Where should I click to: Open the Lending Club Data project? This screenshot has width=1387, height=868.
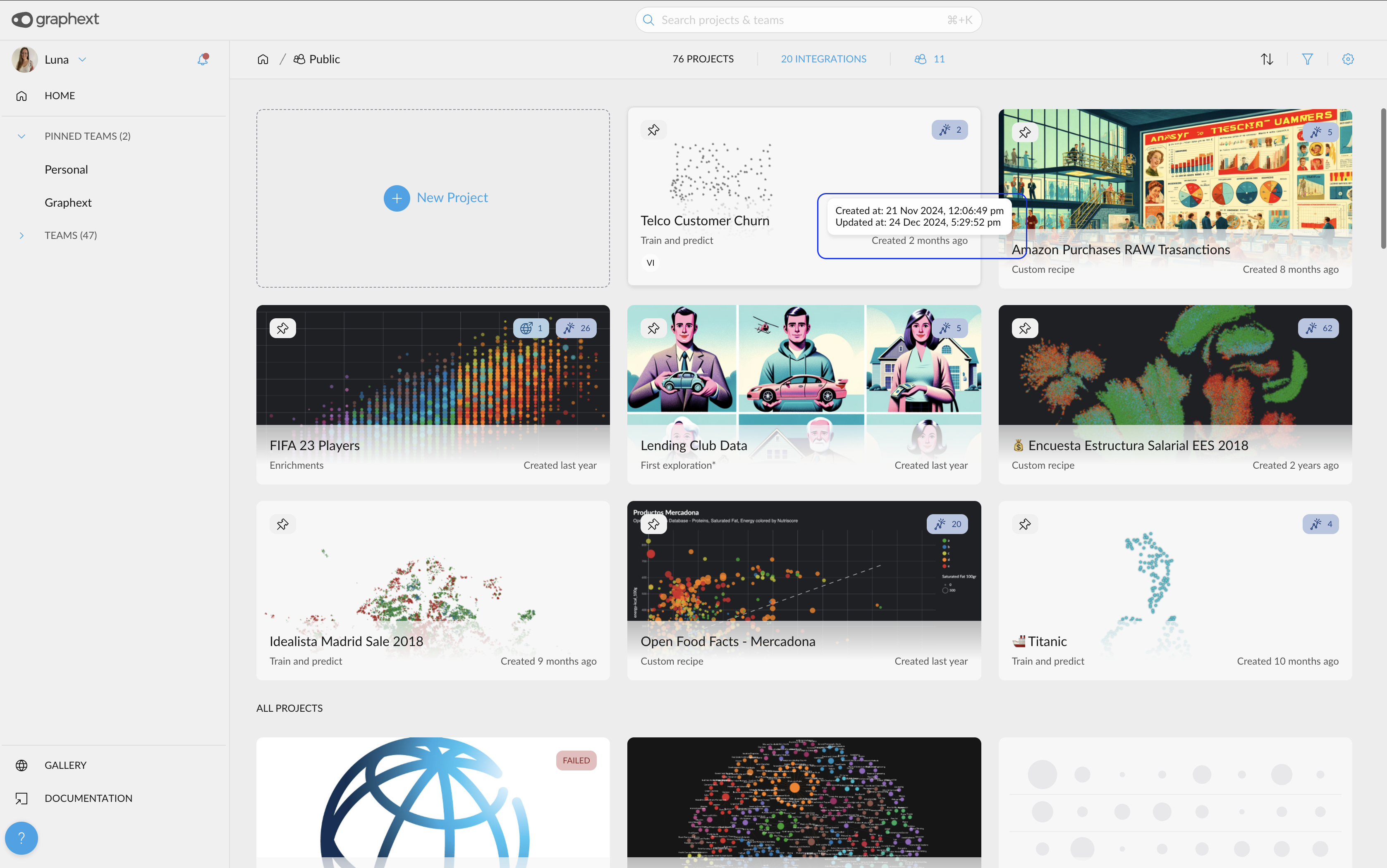point(694,446)
